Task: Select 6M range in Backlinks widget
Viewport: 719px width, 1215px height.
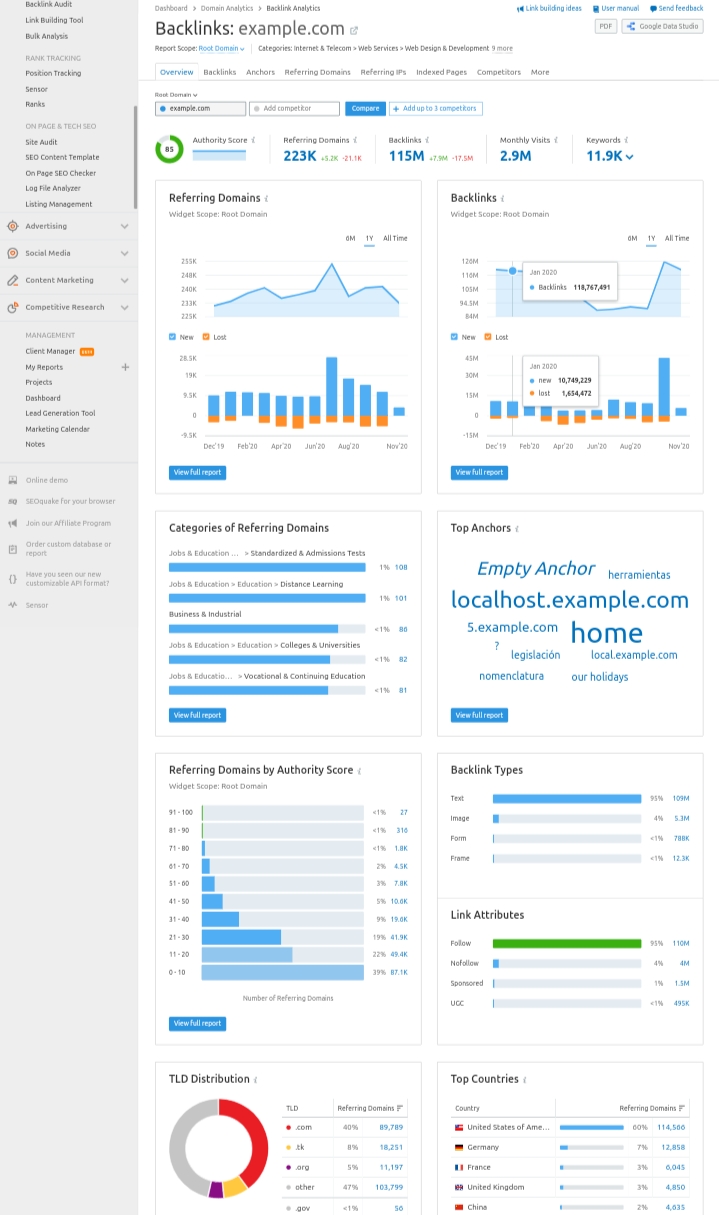Action: [x=632, y=238]
